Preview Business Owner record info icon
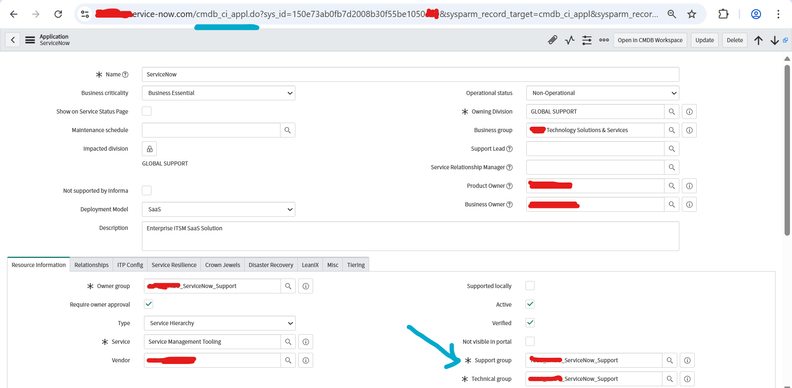This screenshot has width=792, height=388. 689,204
